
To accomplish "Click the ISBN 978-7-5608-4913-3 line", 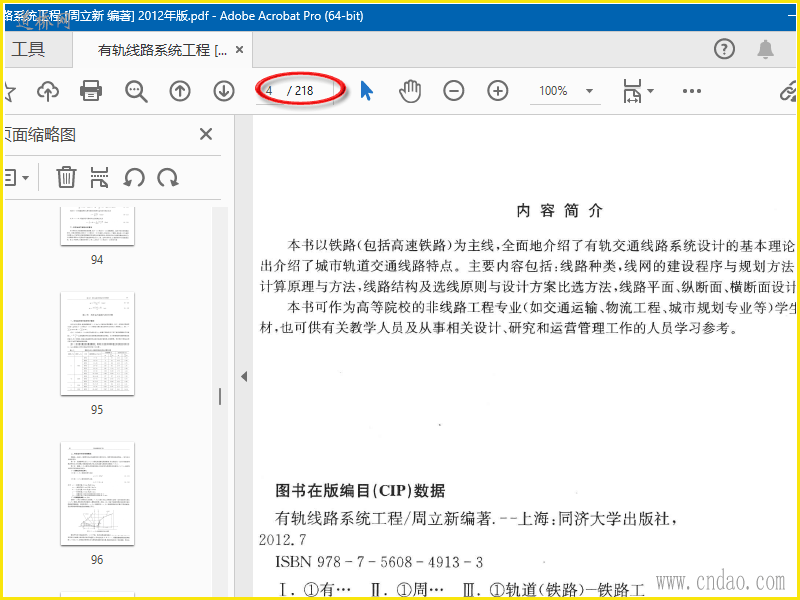I will (x=379, y=562).
